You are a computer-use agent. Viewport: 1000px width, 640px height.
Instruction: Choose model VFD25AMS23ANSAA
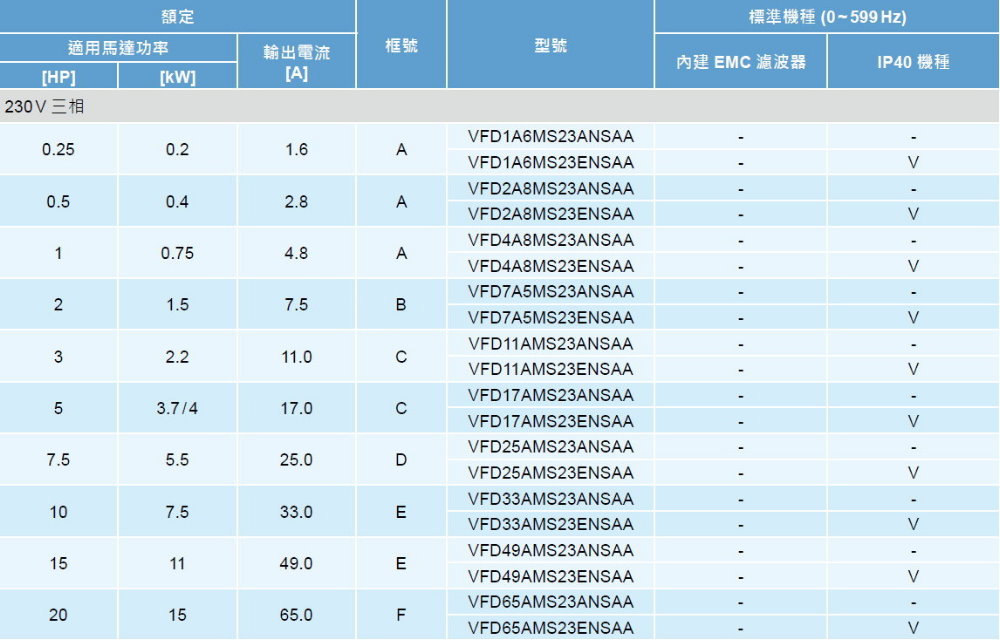pos(550,446)
